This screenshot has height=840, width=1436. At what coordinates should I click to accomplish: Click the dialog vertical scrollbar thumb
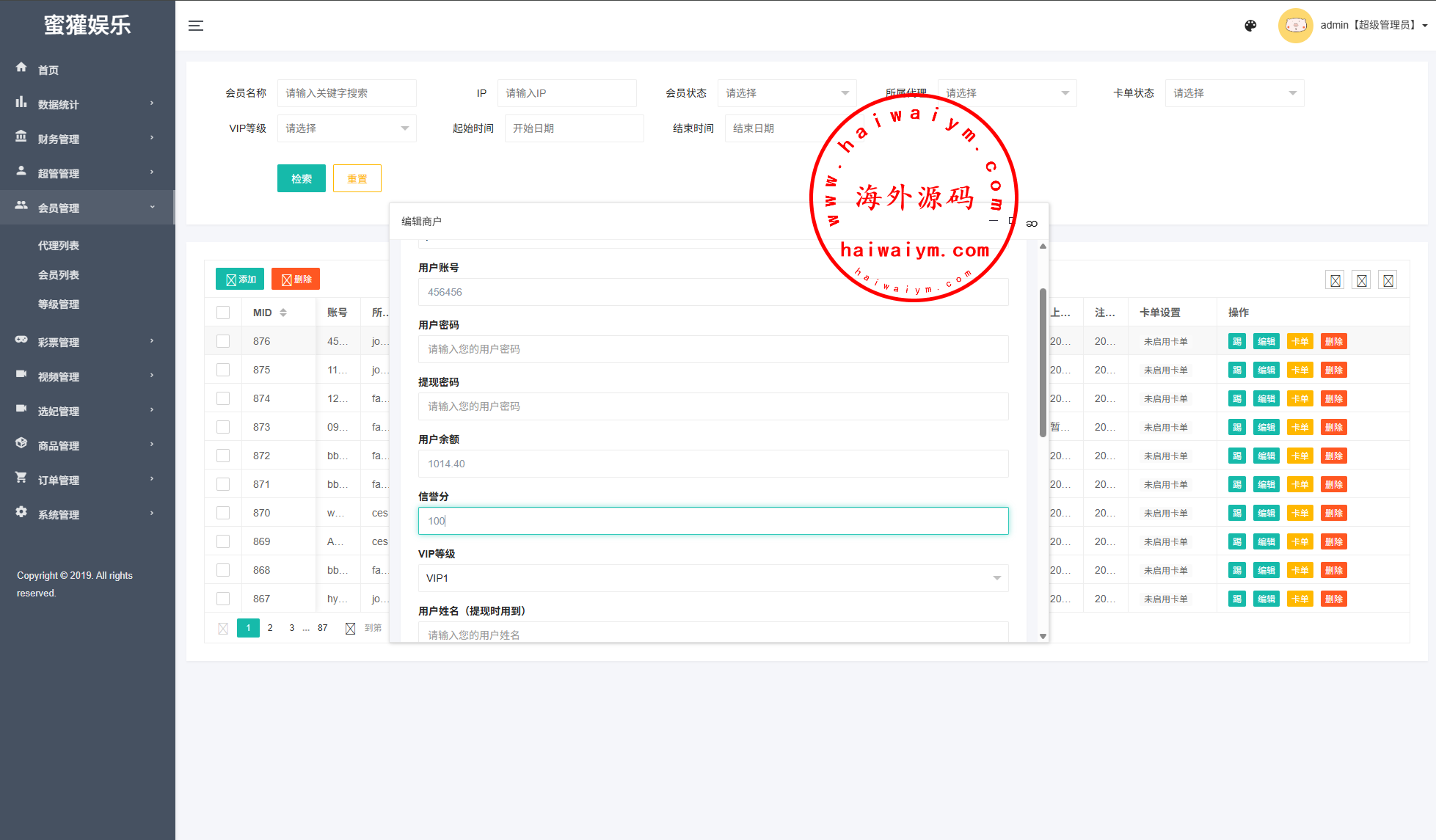point(1043,362)
